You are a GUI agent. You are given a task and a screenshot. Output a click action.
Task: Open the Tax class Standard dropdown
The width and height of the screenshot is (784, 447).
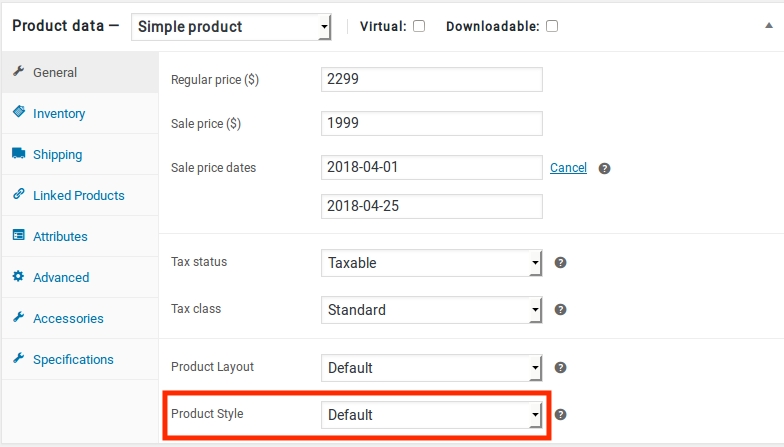point(431,310)
